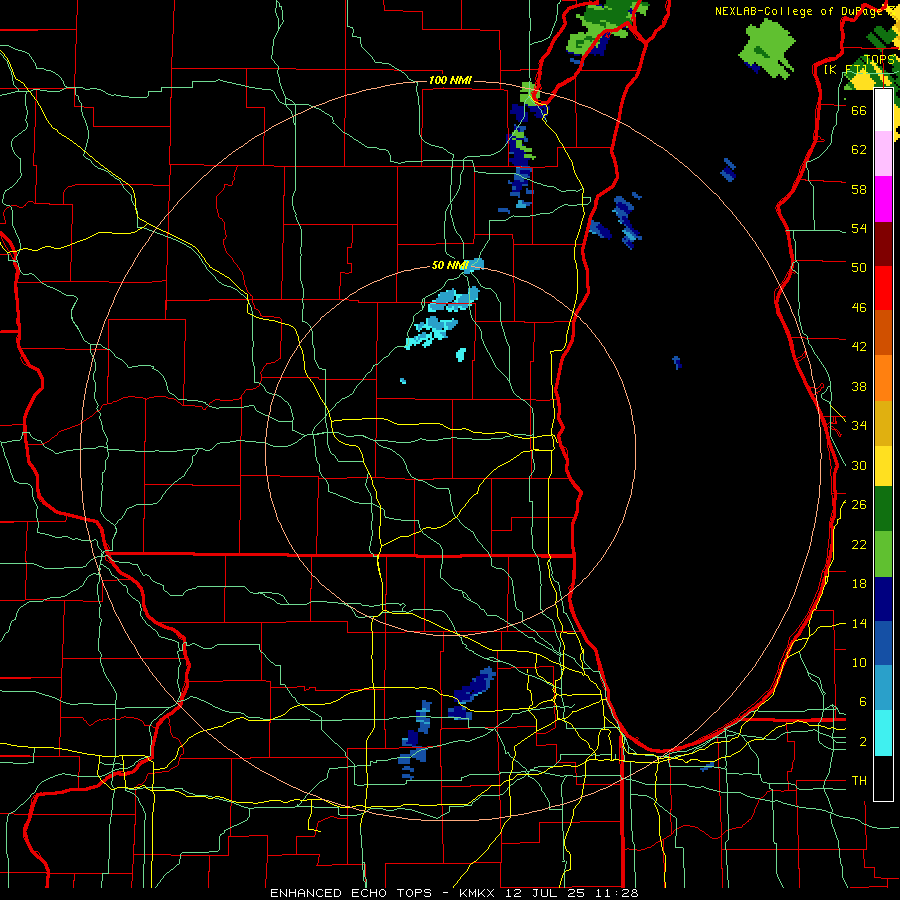Click the '42' legend value
The width and height of the screenshot is (900, 900).
tap(859, 347)
